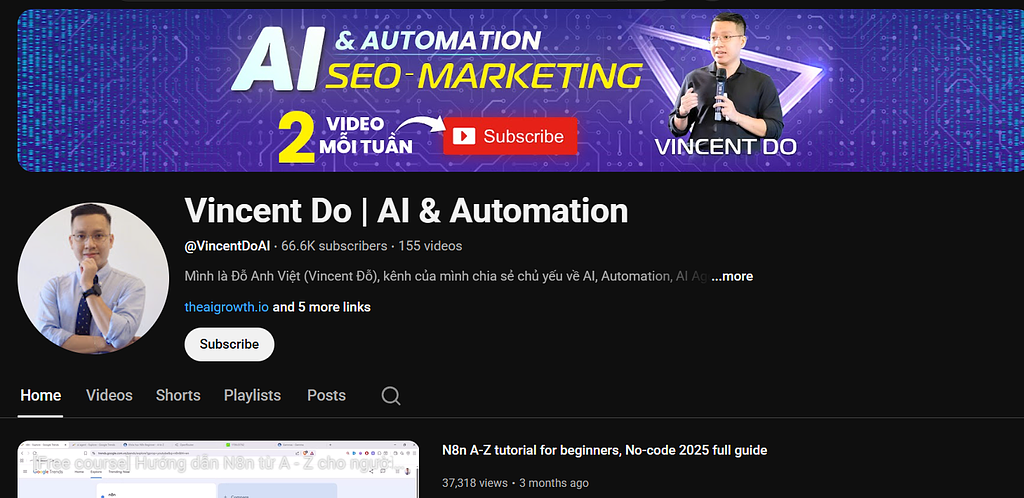Click the @VincentDoAI channel handle
Screen dimensions: 1024x498
click(x=228, y=245)
